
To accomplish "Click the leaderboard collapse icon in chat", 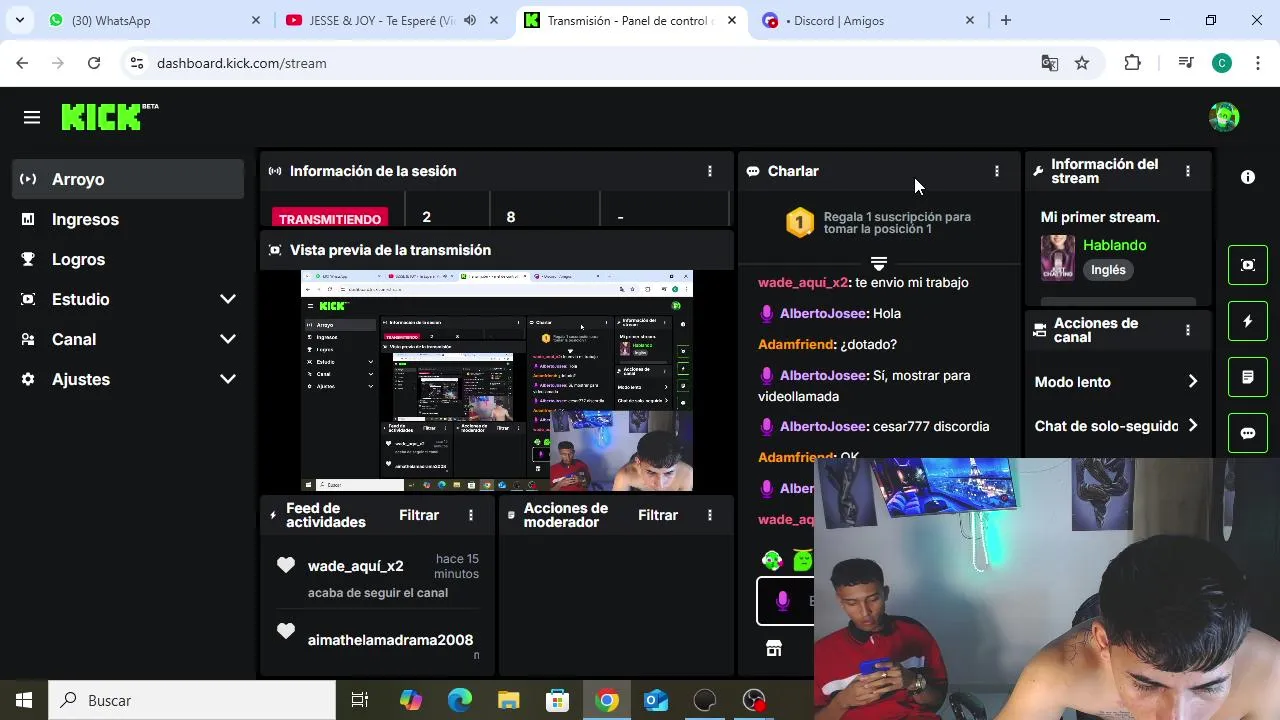I will click(879, 263).
